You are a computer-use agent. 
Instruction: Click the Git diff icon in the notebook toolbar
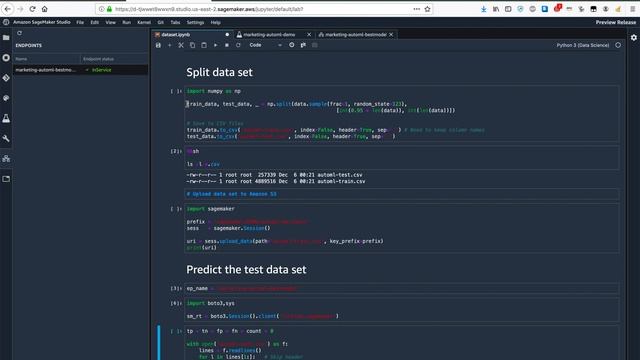coord(303,45)
